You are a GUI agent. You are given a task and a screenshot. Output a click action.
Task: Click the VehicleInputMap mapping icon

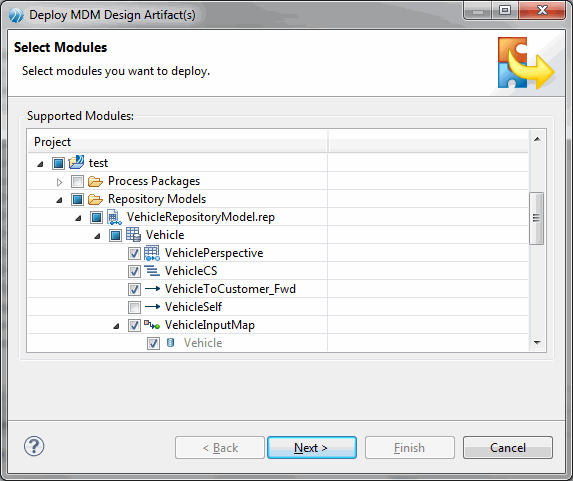[x=152, y=325]
